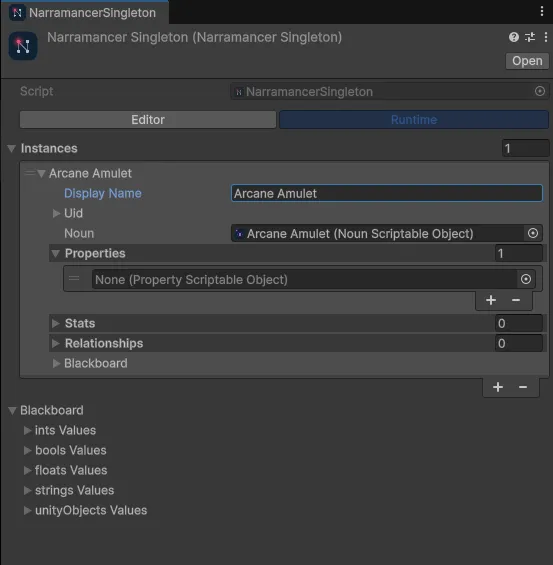Click the Properties size field

pyautogui.click(x=518, y=254)
